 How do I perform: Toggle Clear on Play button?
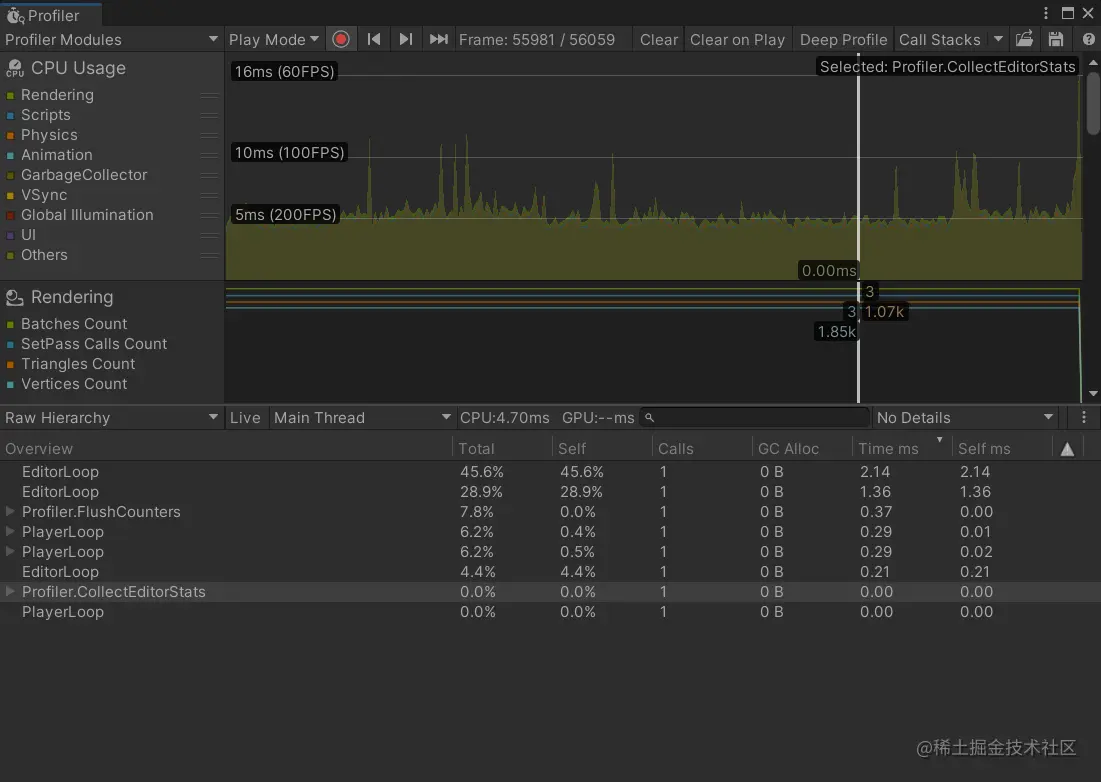point(737,39)
